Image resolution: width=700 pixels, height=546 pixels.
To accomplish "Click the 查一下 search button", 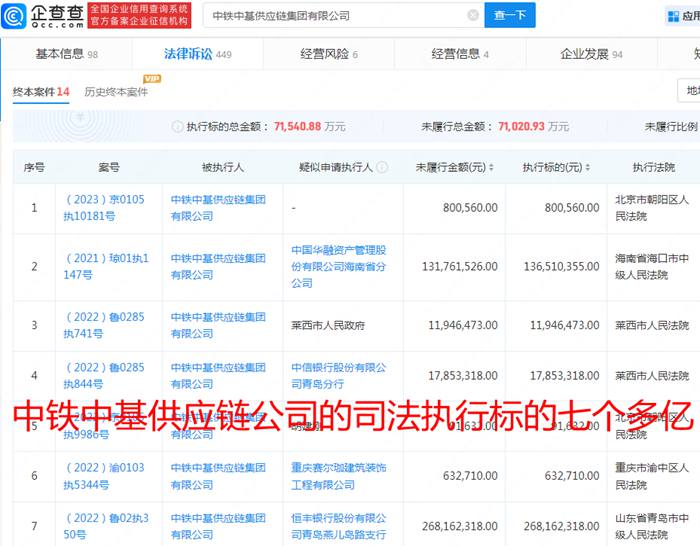I will coord(509,15).
